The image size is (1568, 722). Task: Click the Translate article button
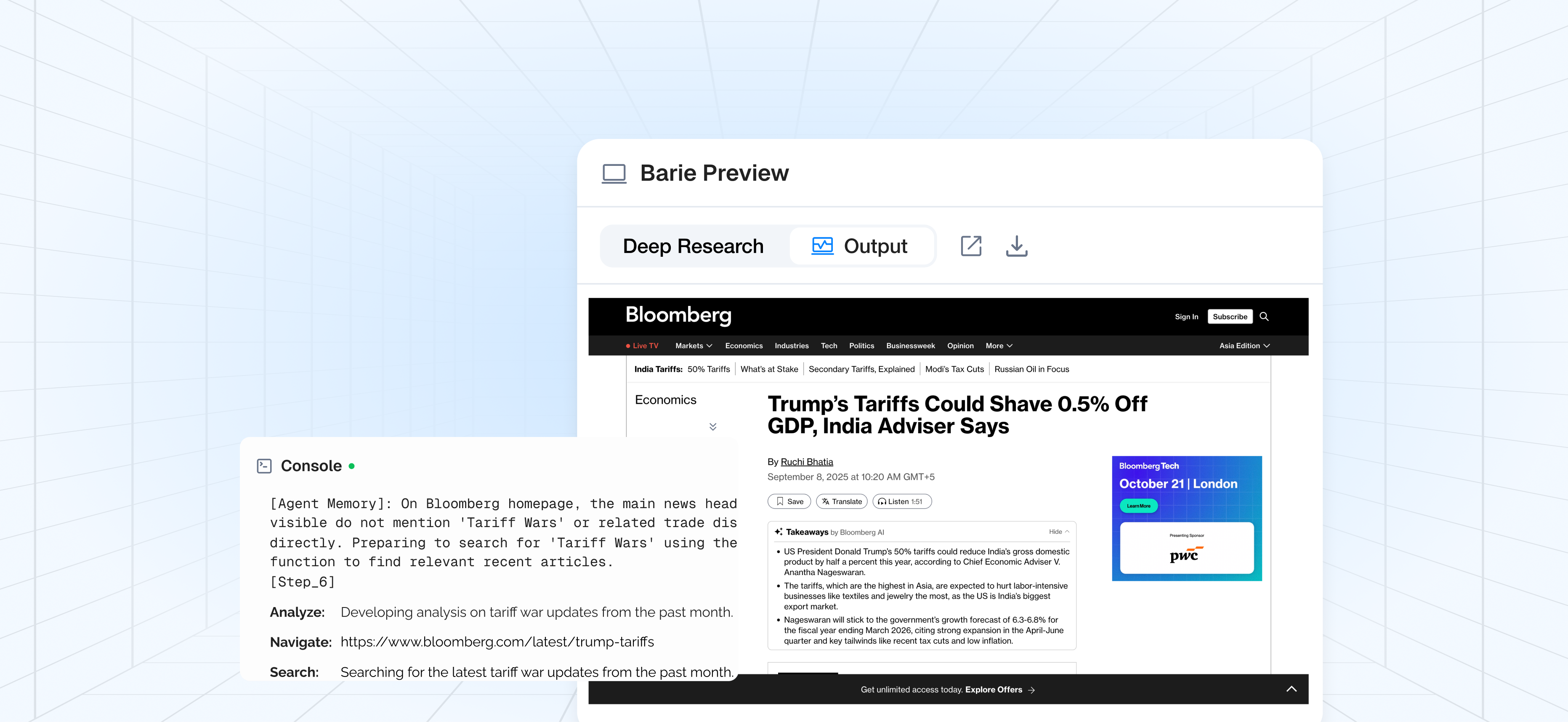tap(841, 502)
